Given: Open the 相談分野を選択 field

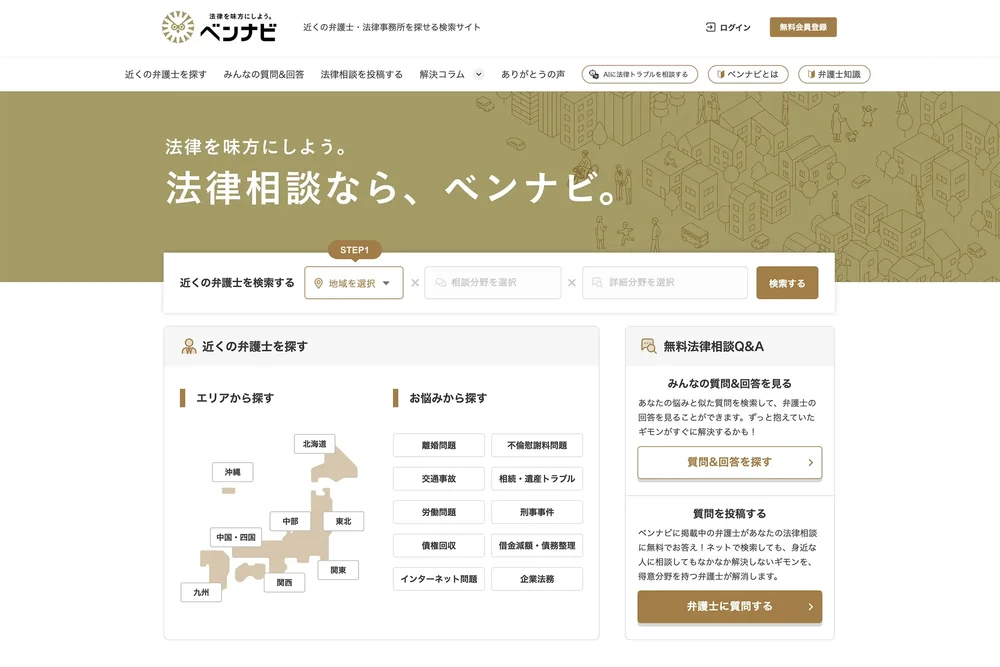Looking at the screenshot, I should [492, 282].
